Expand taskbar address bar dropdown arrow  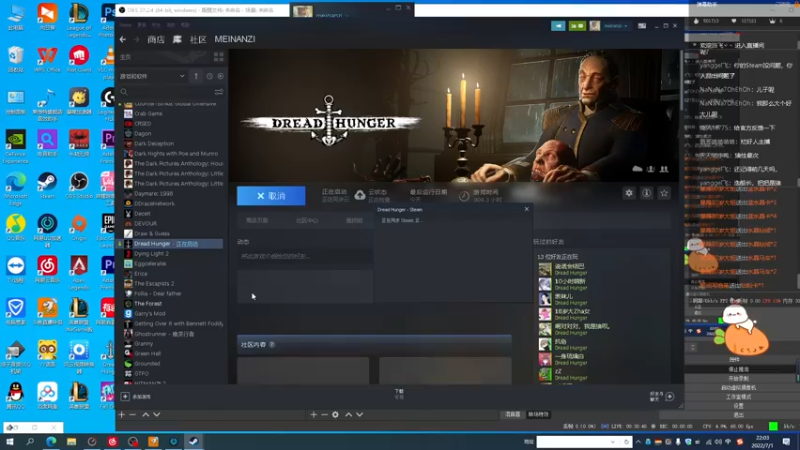click(613, 442)
